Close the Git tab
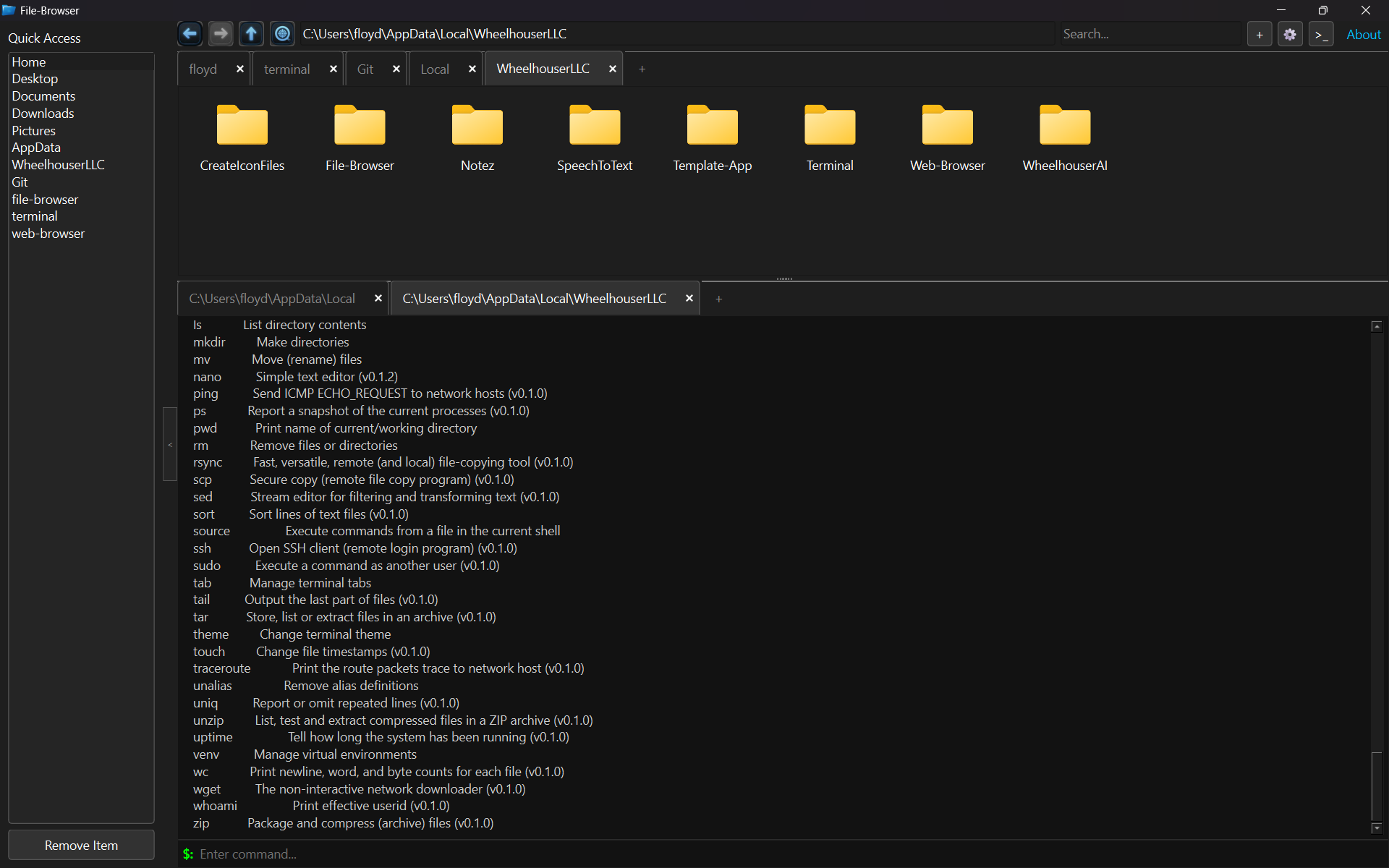Viewport: 1389px width, 868px height. coord(396,69)
